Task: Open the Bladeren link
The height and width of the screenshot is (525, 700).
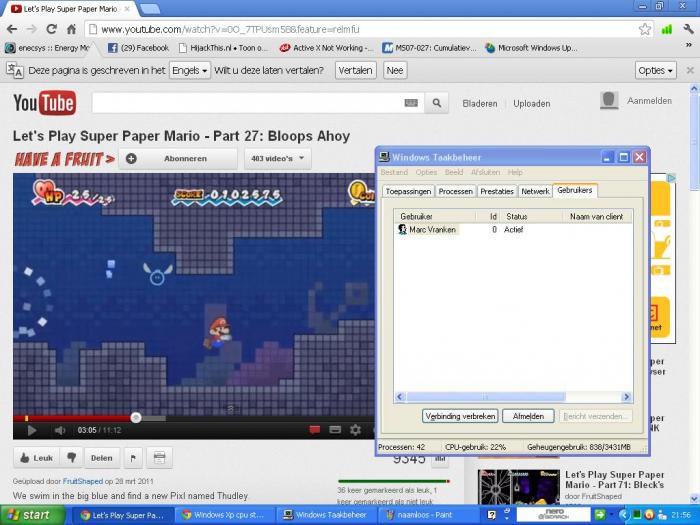Action: (x=479, y=103)
